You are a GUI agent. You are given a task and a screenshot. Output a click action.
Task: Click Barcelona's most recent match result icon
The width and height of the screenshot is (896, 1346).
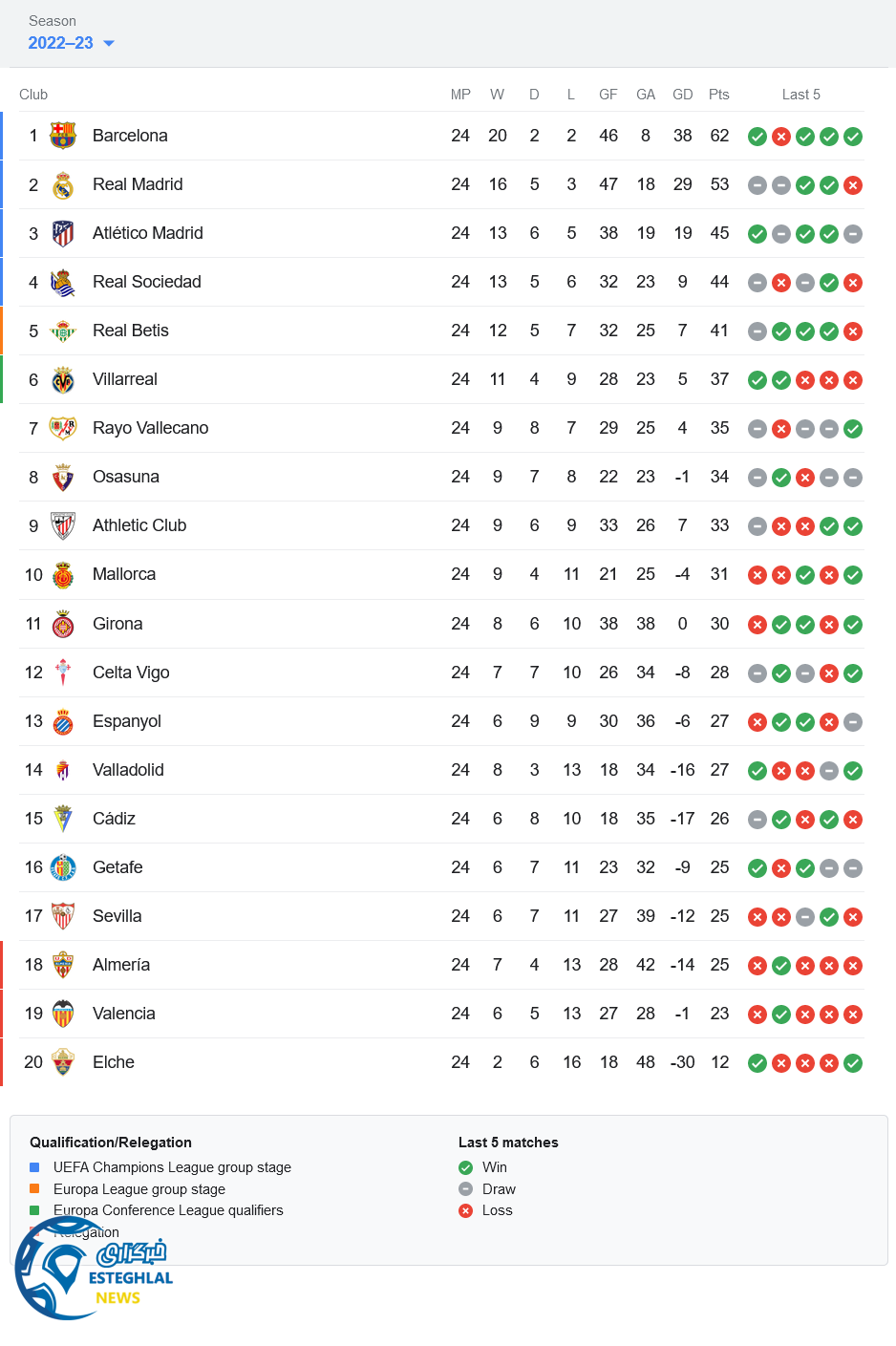click(853, 137)
